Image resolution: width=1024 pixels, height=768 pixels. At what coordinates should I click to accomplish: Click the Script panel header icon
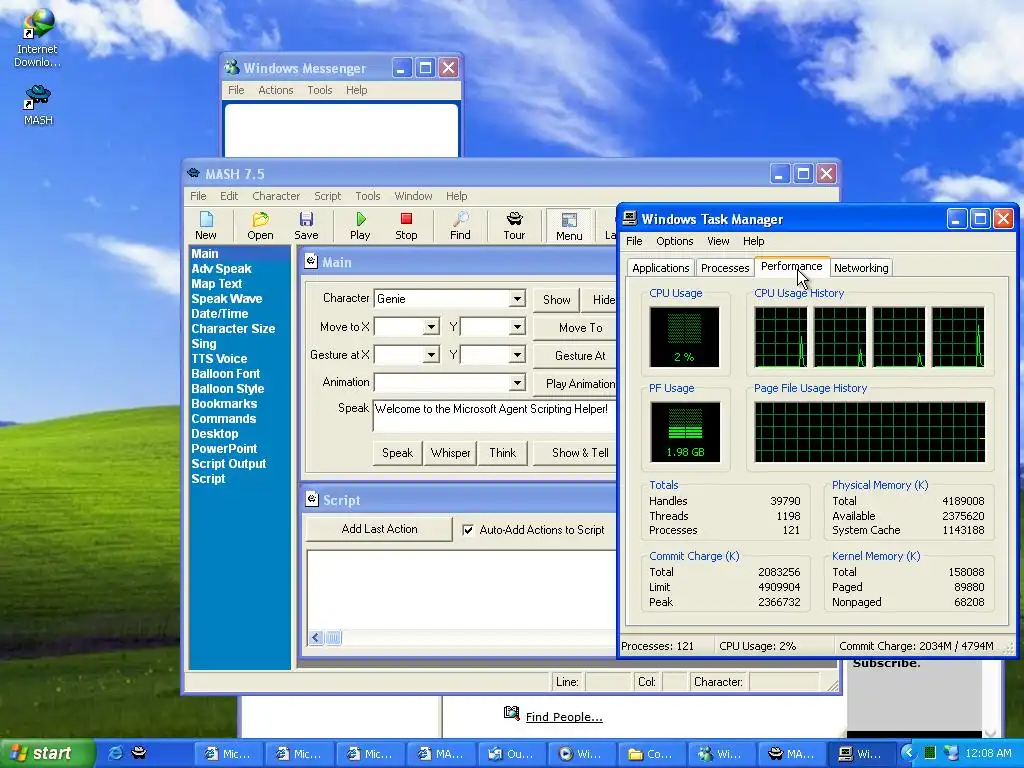coord(312,499)
